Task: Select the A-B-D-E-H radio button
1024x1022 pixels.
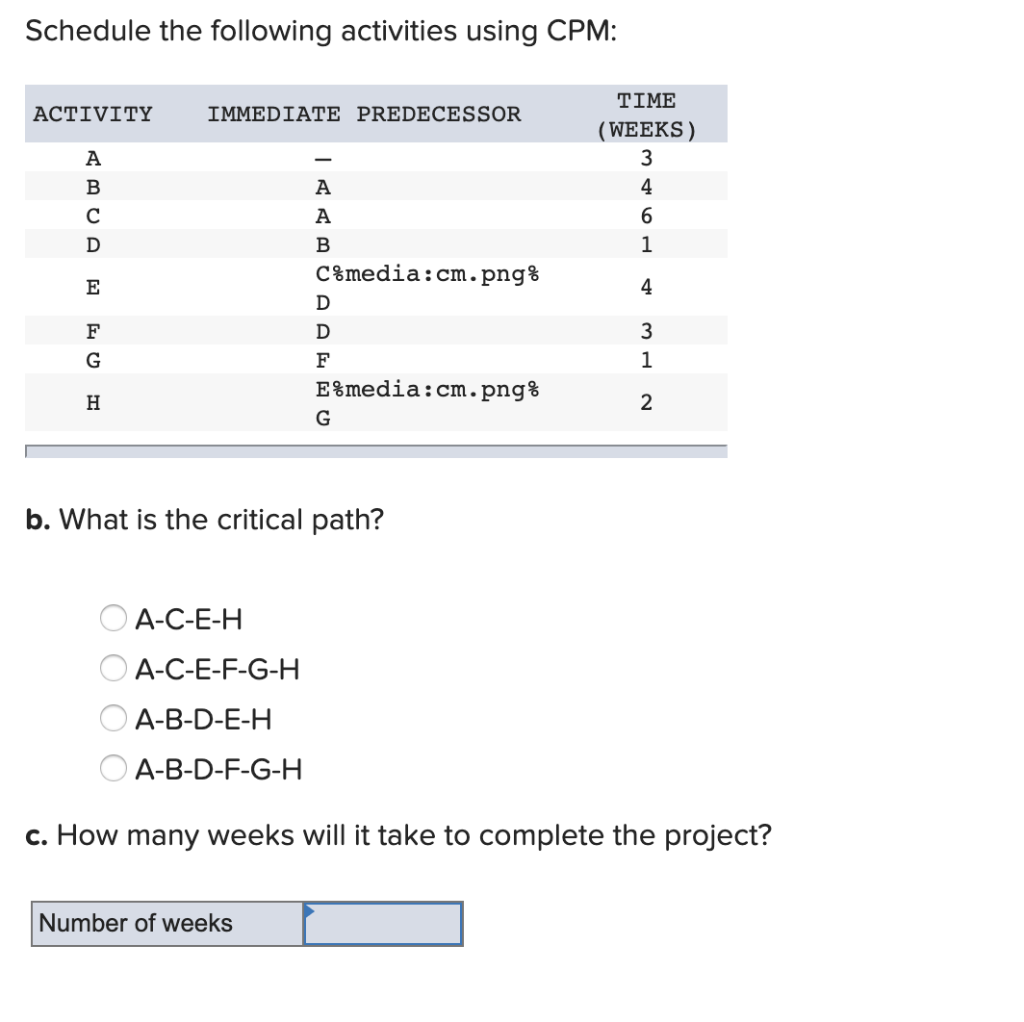Action: point(113,718)
